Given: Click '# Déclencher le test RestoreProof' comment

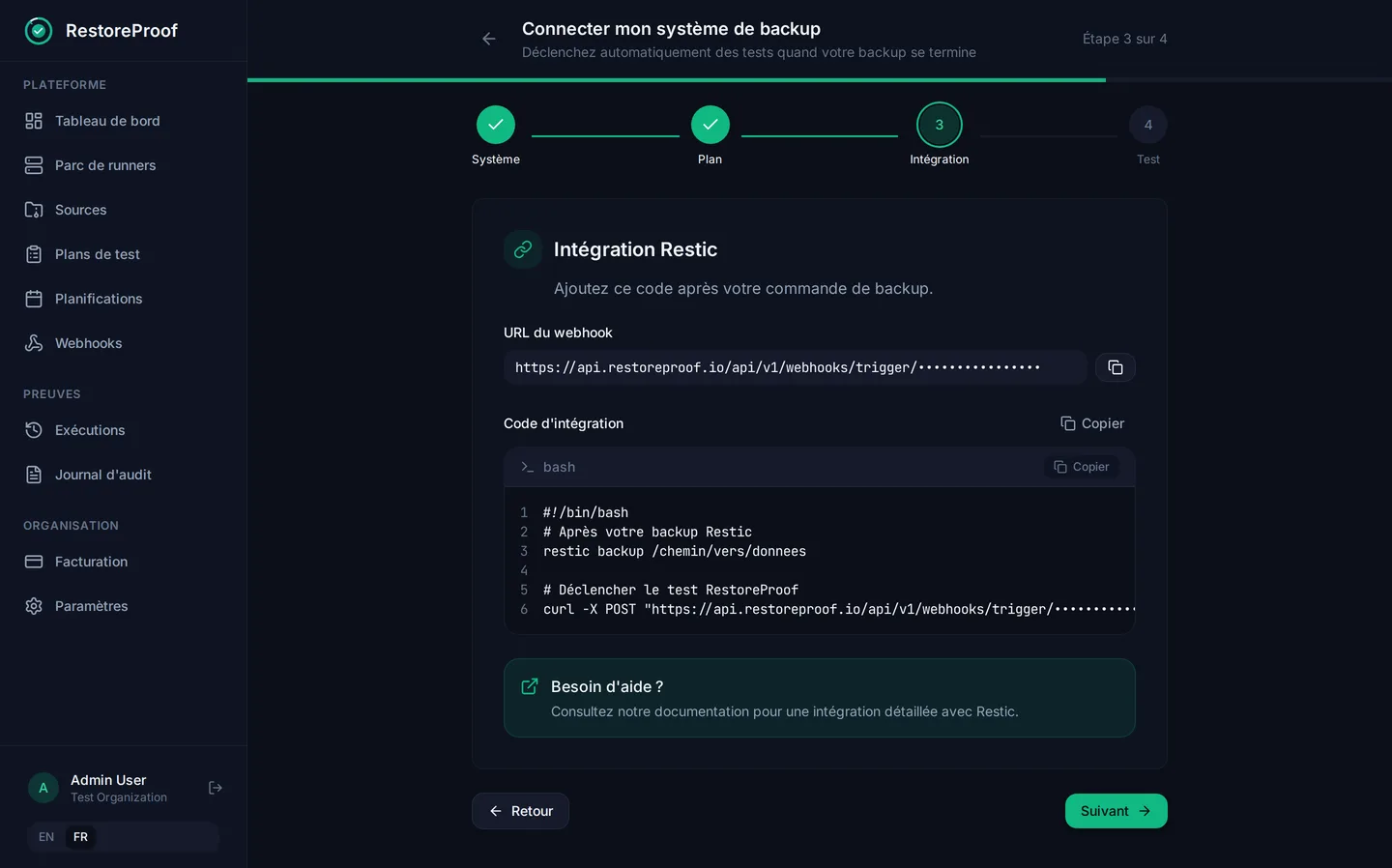Looking at the screenshot, I should click(671, 590).
